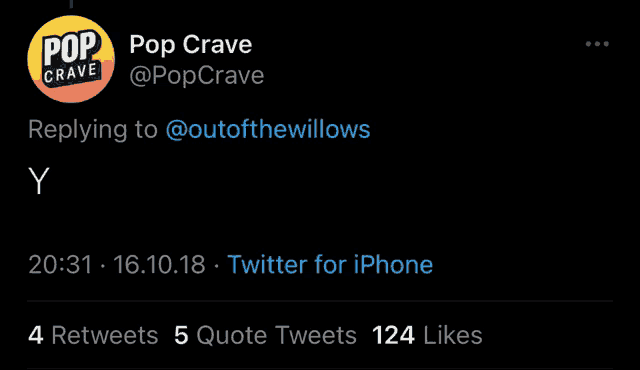Click the 'POP' word in the logo

[71, 47]
